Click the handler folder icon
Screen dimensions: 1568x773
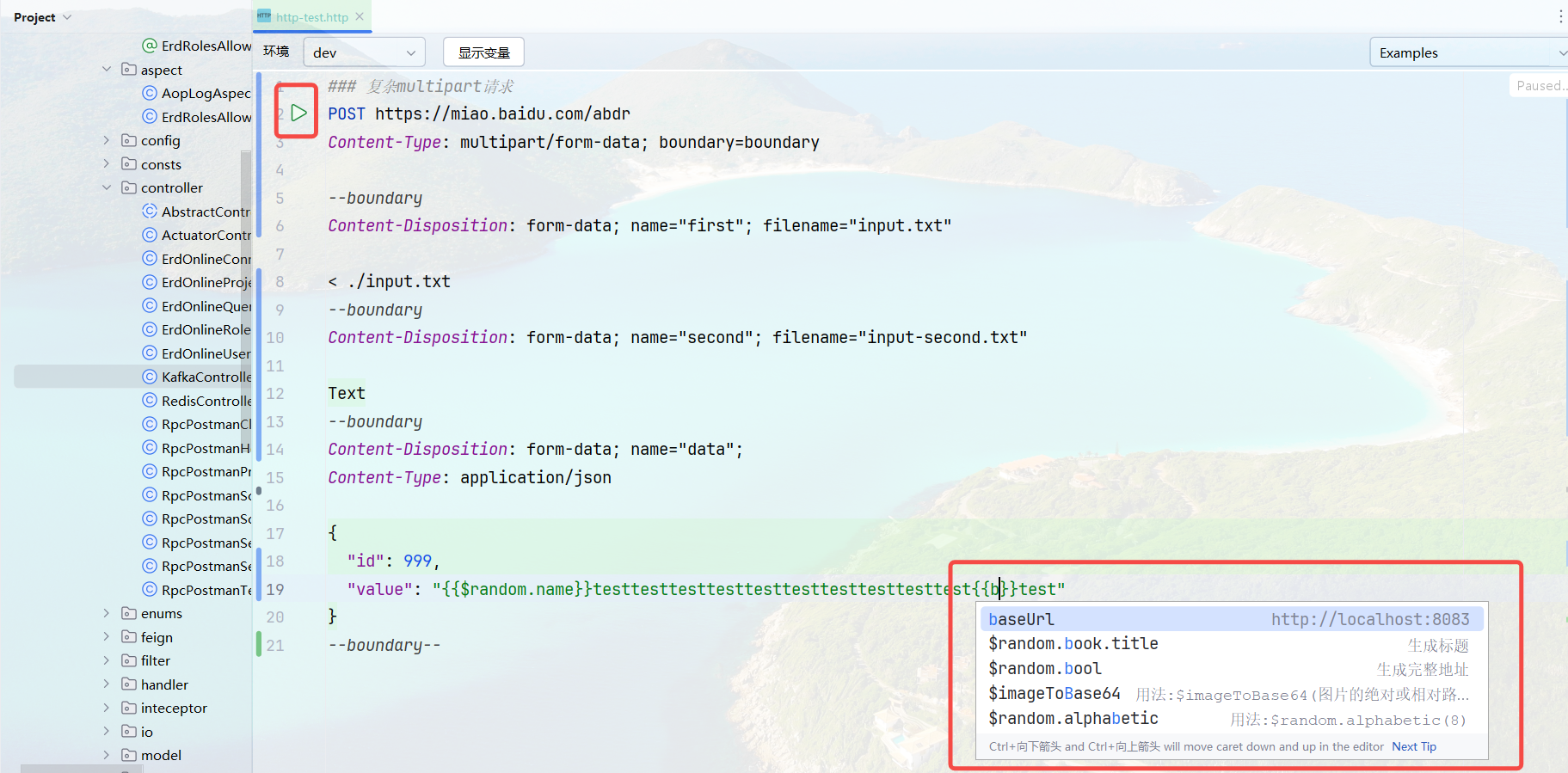129,684
